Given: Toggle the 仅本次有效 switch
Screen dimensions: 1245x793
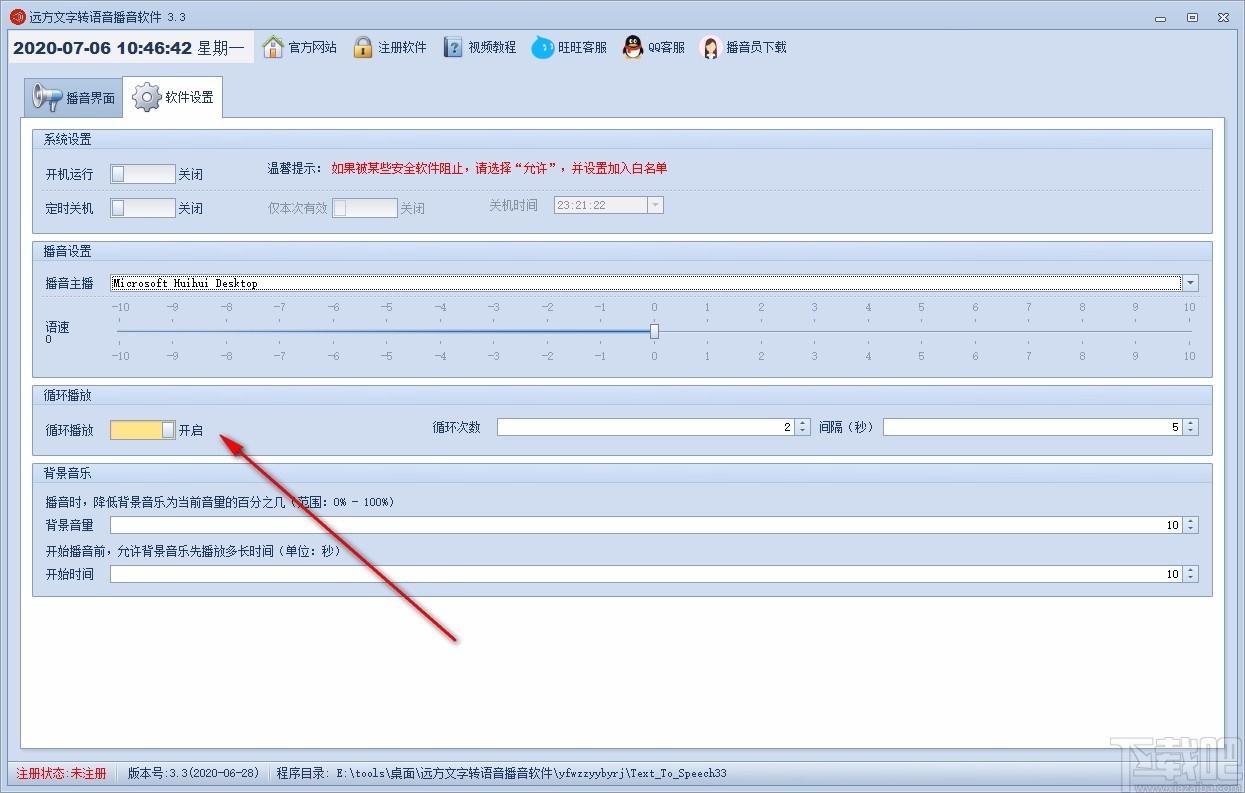Looking at the screenshot, I should (365, 208).
